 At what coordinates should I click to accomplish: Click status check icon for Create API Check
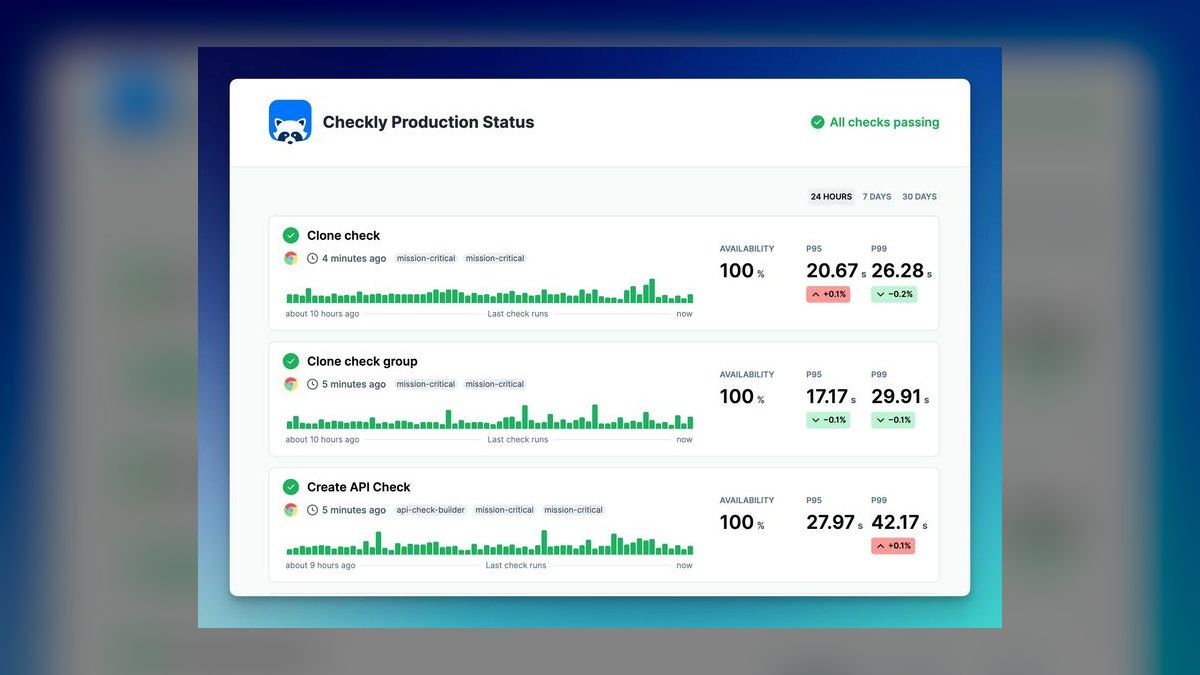tap(291, 487)
